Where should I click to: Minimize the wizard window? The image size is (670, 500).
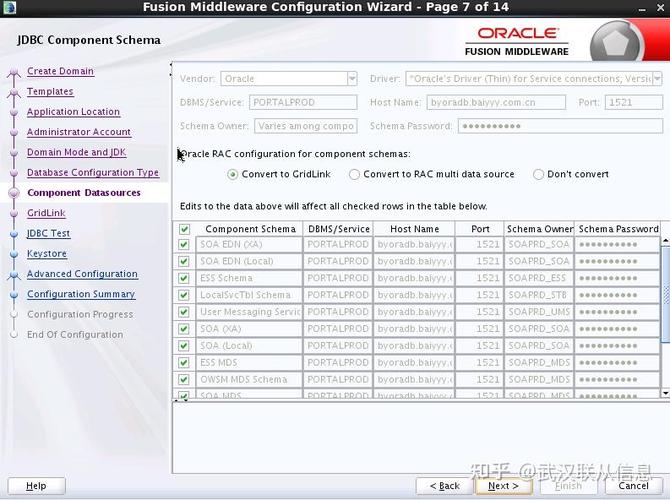click(x=642, y=8)
